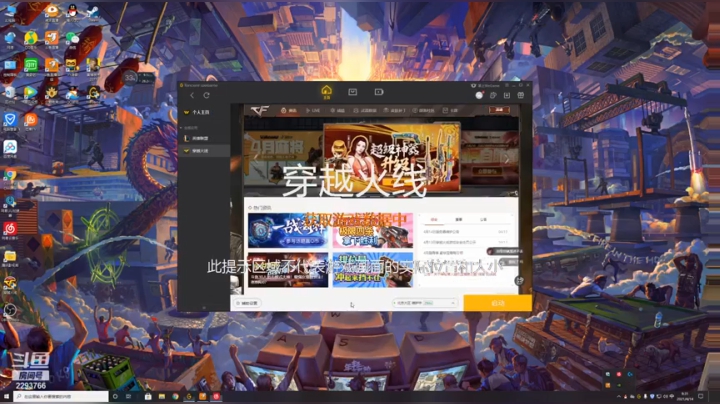Open the Google Chrome desktop icon
720x404 pixels.
tap(10, 177)
